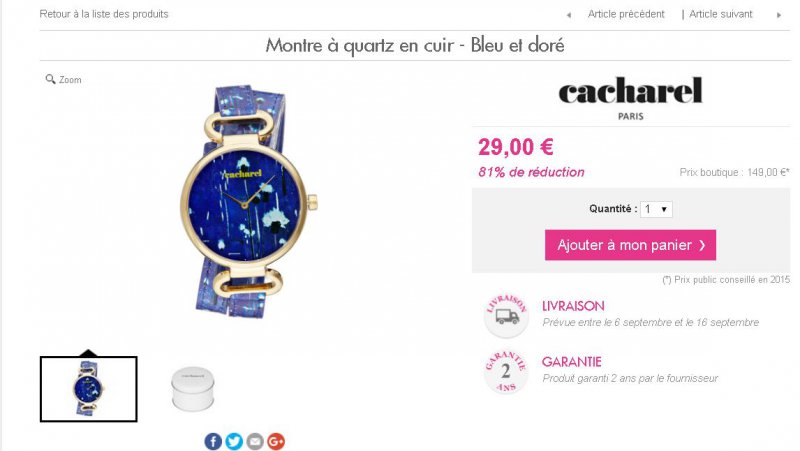Screen dimensions: 800x451
Task: Select the blue watch thumbnail
Action: (89, 389)
